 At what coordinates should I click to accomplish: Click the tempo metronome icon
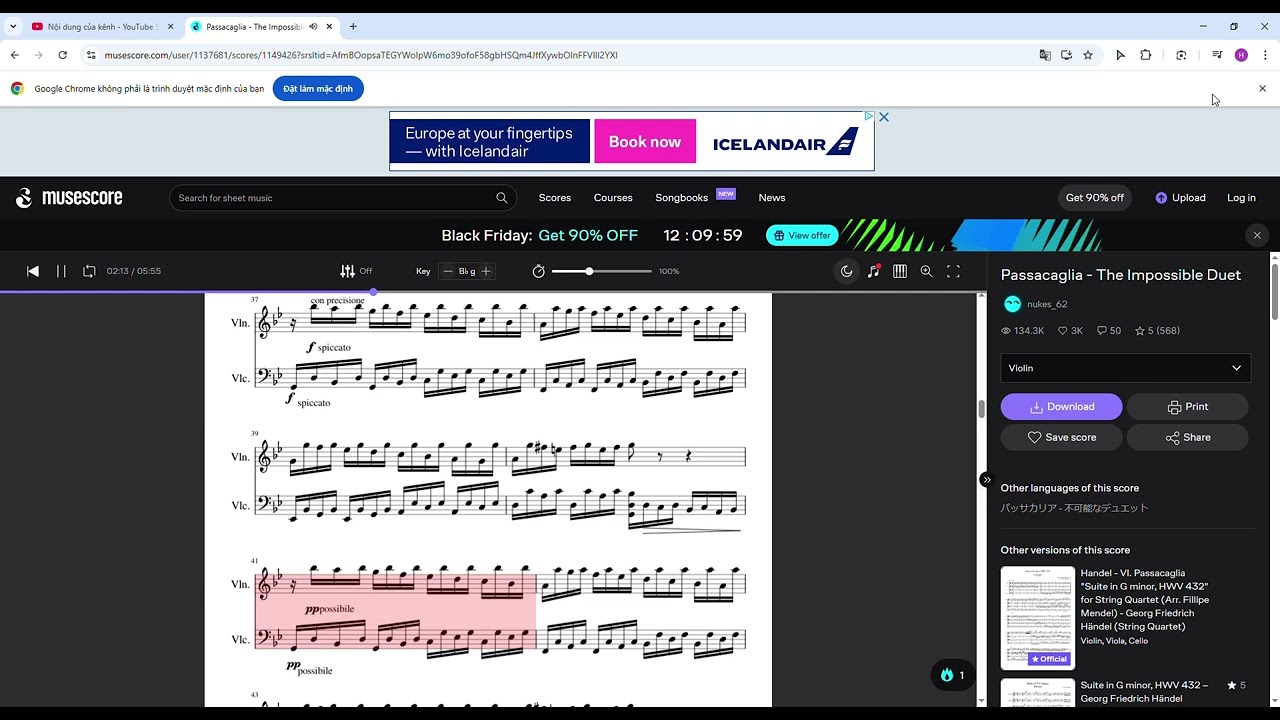click(x=539, y=271)
